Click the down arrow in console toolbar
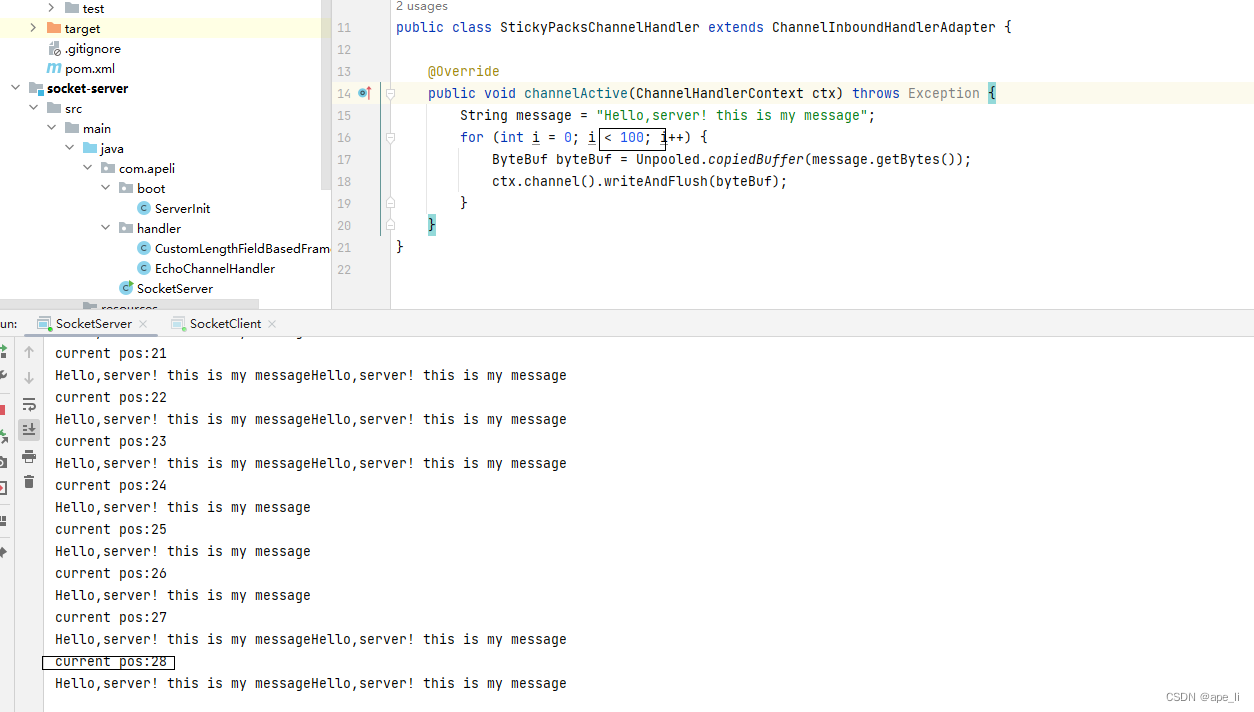1254x712 pixels. pos(28,378)
